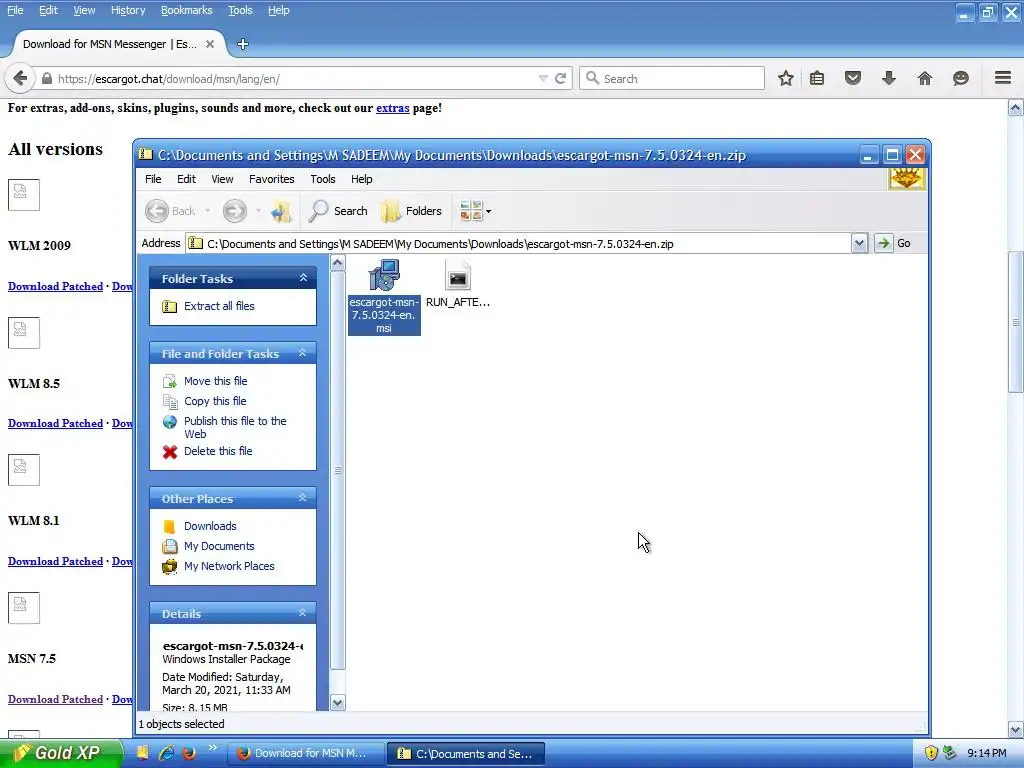1024x768 pixels.
Task: Click Download Patched under WLM 8.5
Action: tap(56, 423)
